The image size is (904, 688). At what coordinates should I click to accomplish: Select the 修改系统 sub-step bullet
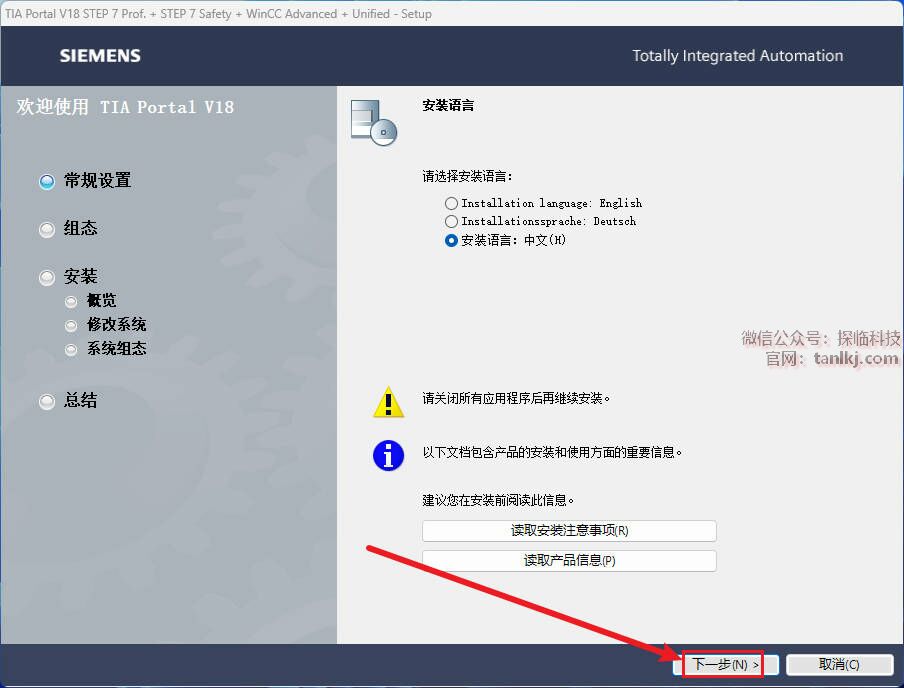pos(71,326)
